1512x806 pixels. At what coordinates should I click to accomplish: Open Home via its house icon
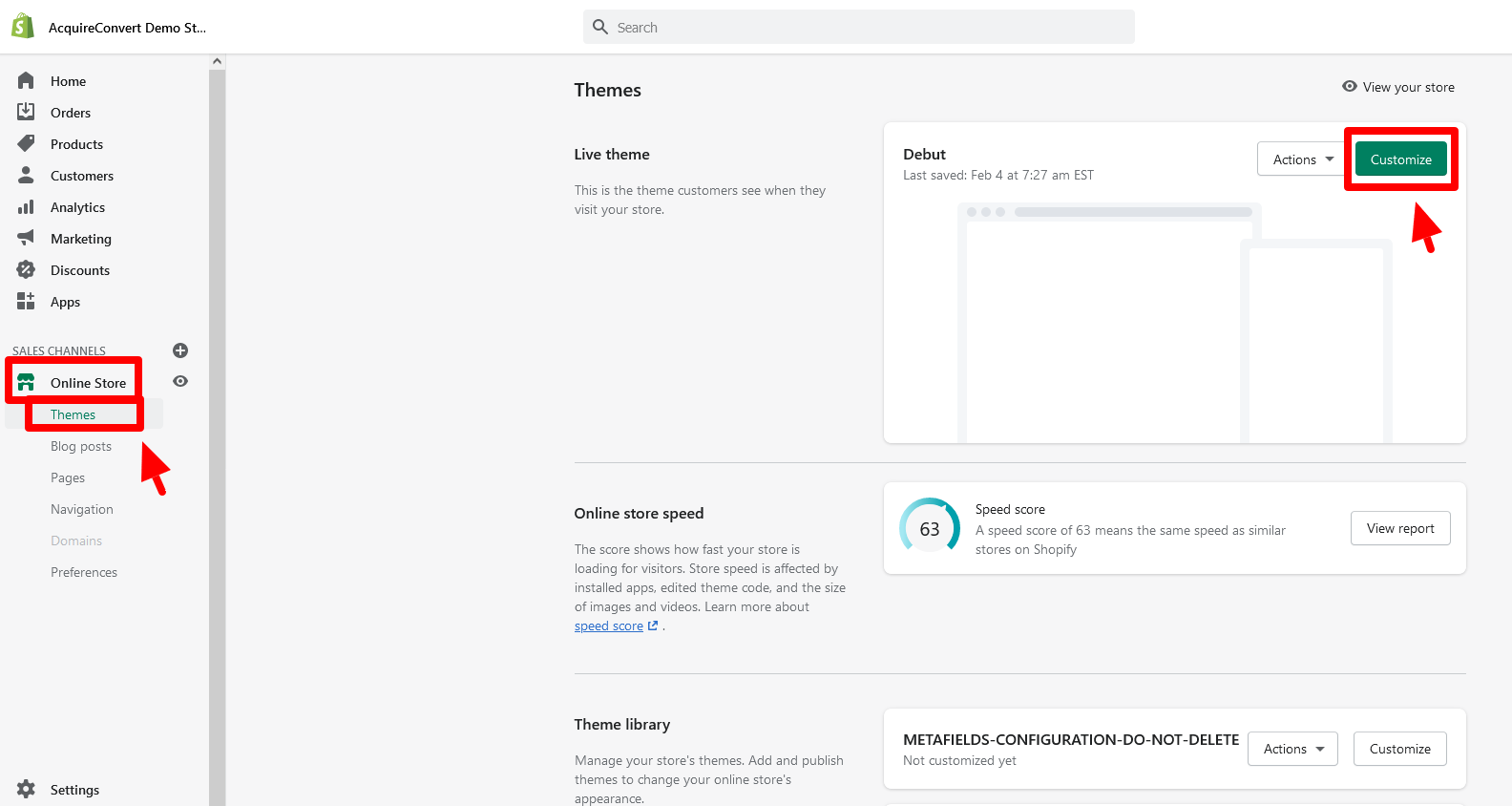[26, 81]
